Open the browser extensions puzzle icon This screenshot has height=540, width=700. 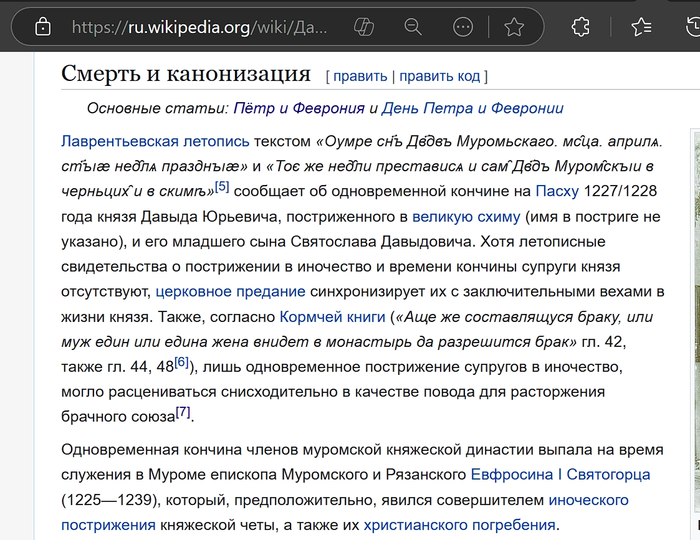pos(580,27)
